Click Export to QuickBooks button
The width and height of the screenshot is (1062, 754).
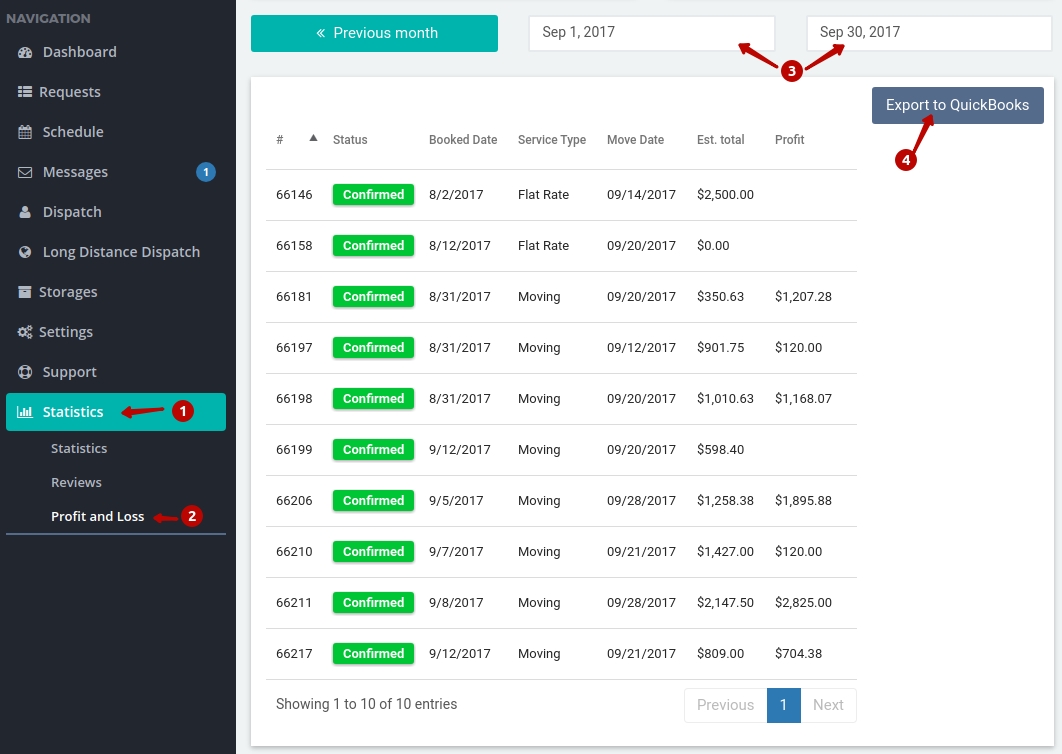(957, 105)
